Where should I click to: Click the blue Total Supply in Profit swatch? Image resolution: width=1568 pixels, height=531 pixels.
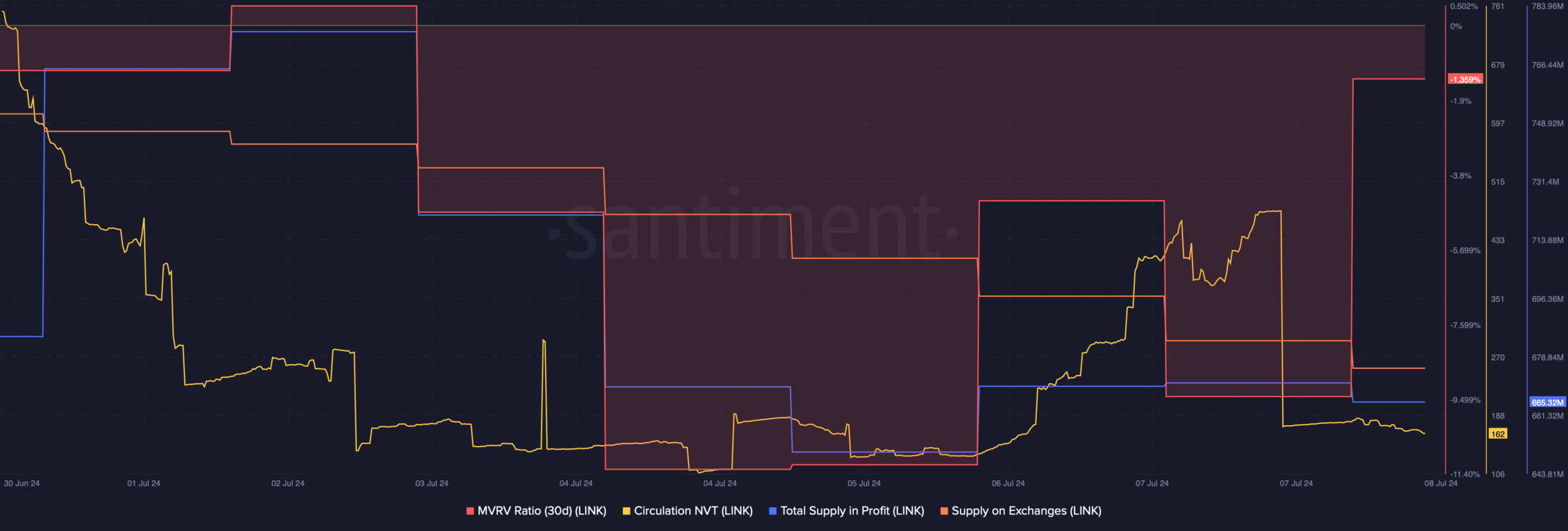(x=772, y=511)
